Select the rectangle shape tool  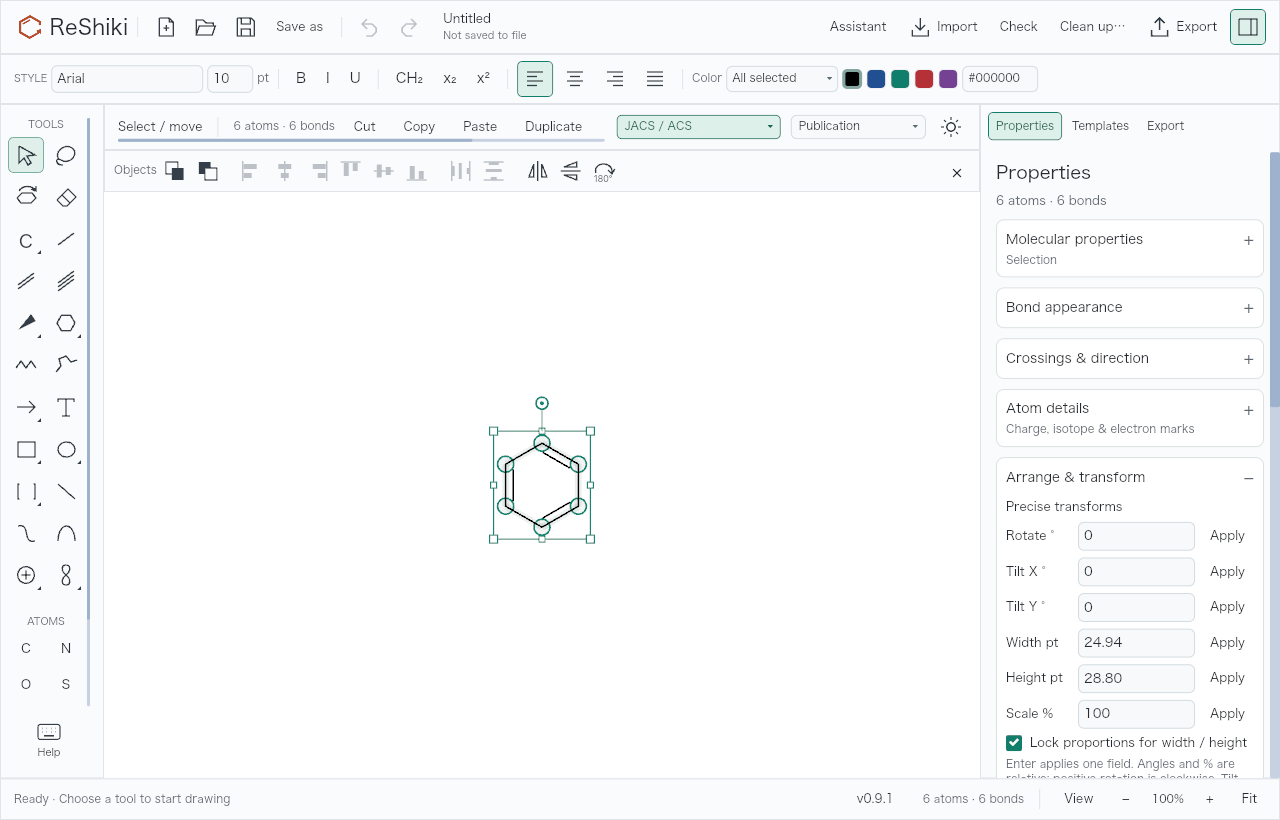[26, 449]
